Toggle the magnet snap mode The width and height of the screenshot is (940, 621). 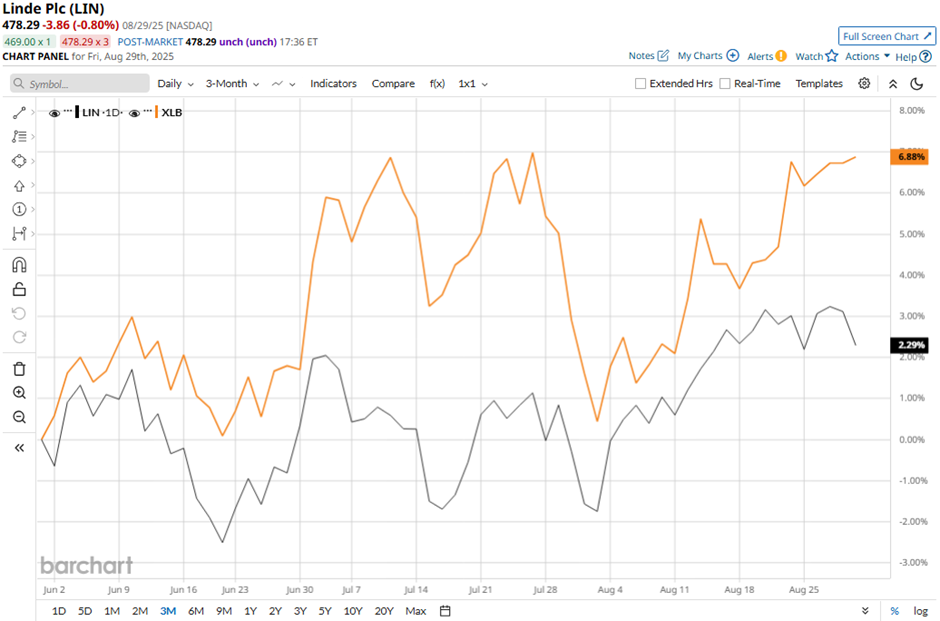pos(19,265)
